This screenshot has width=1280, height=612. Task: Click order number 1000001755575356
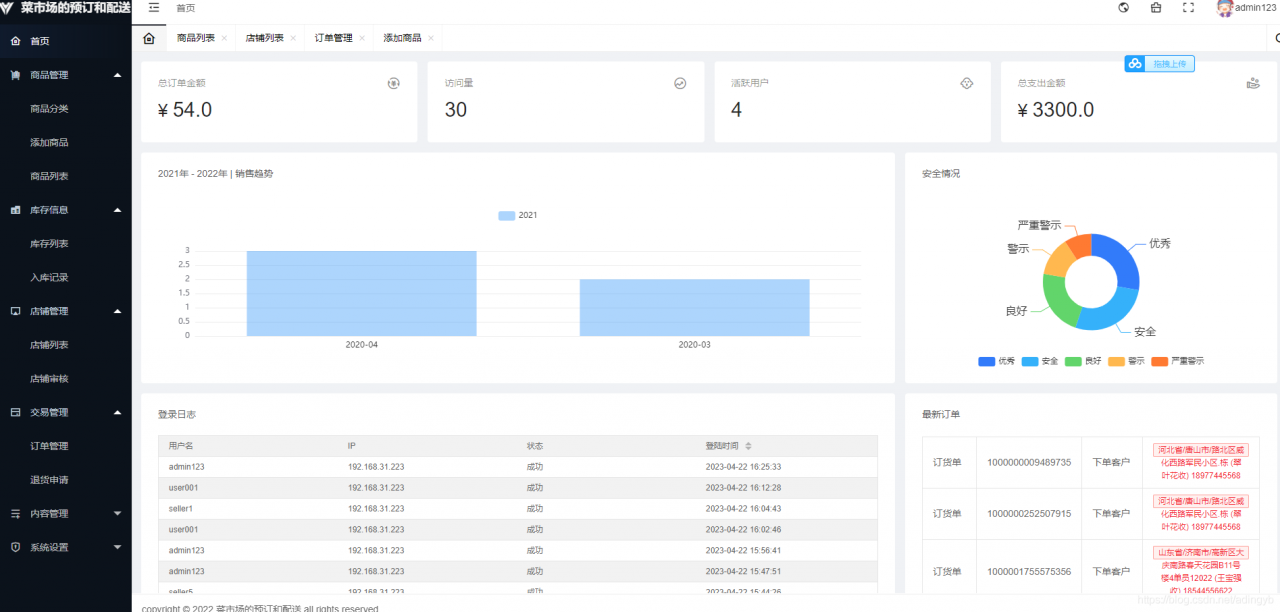click(x=1029, y=572)
